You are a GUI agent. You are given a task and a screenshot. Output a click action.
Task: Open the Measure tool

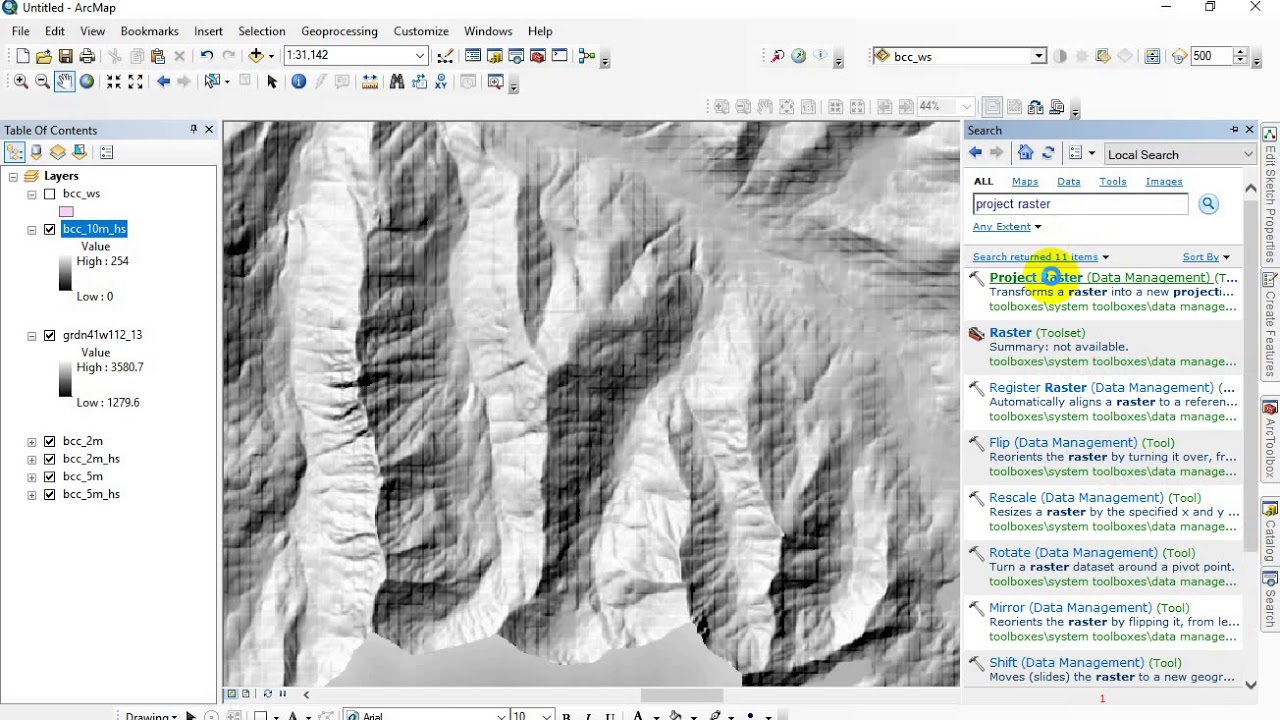tap(370, 82)
